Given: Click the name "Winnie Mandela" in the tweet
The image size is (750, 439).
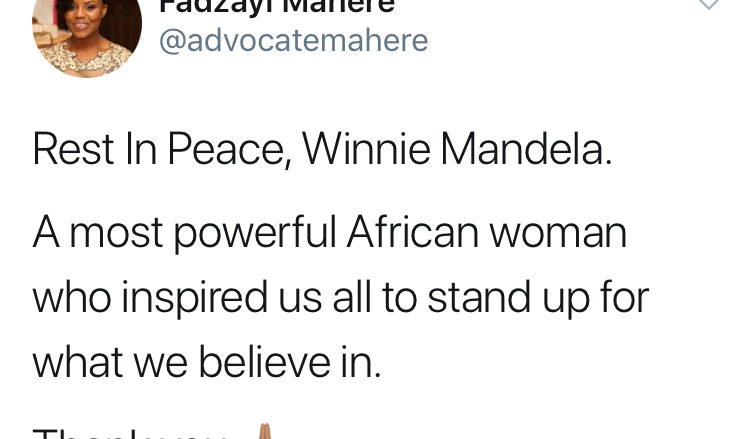Looking at the screenshot, I should [456, 150].
